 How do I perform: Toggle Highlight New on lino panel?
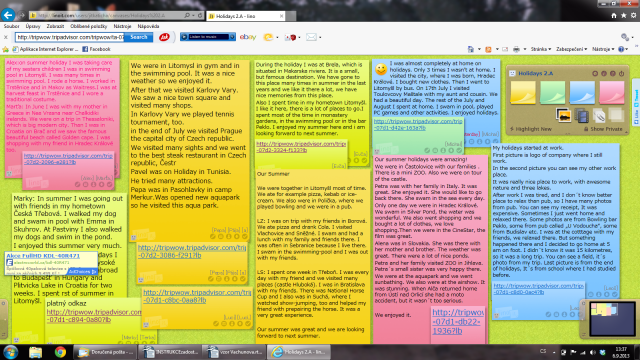tap(531, 129)
